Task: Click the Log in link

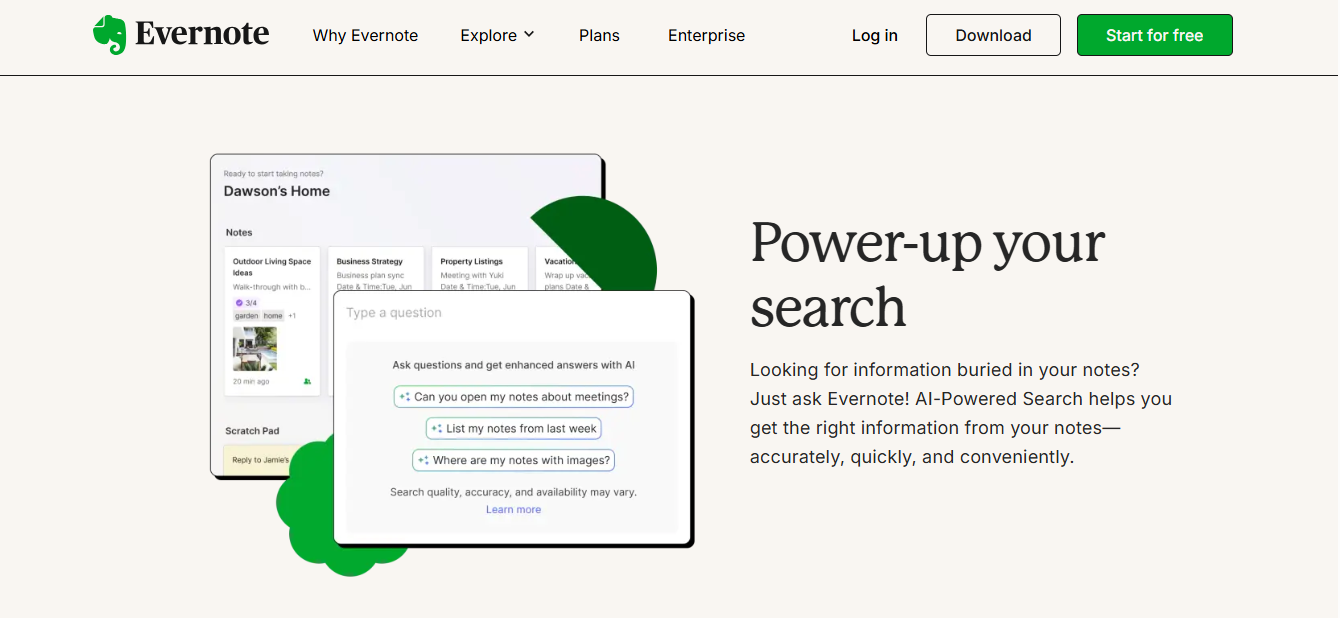Action: pyautogui.click(x=874, y=35)
